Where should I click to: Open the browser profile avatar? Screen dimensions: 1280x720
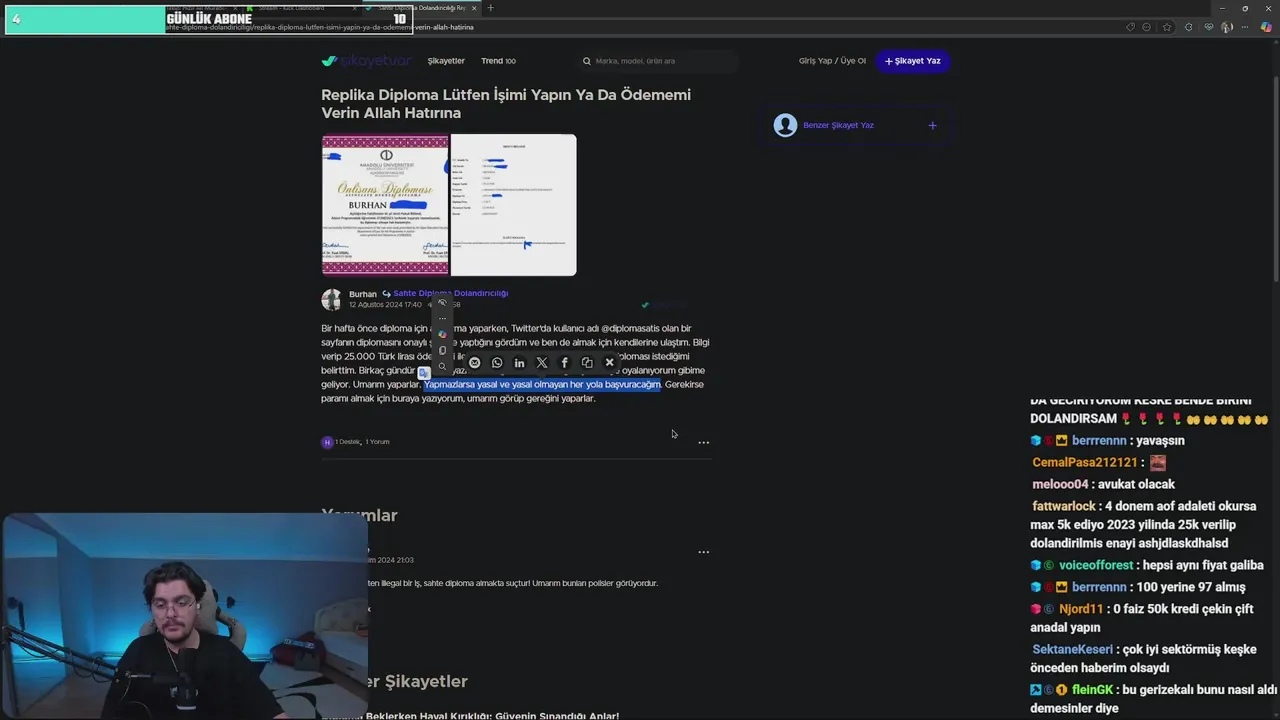click(1227, 27)
